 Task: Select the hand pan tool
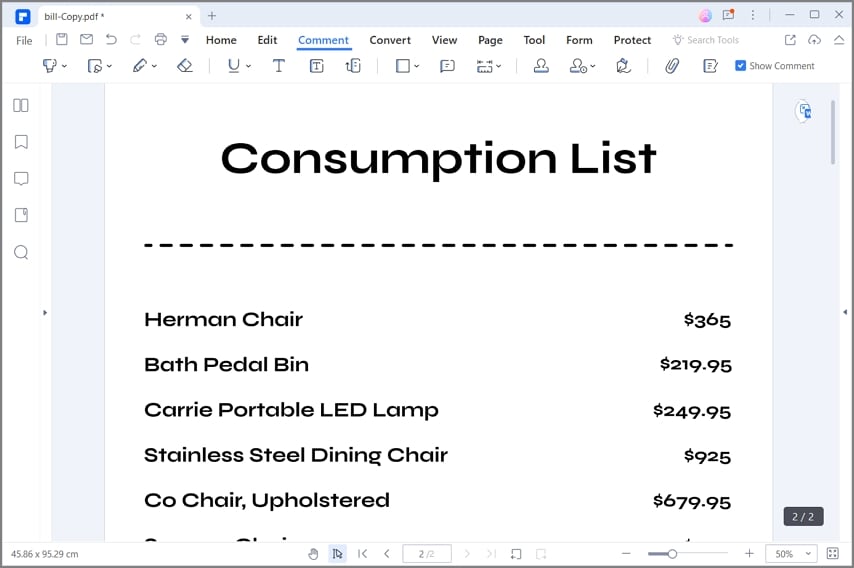point(313,554)
